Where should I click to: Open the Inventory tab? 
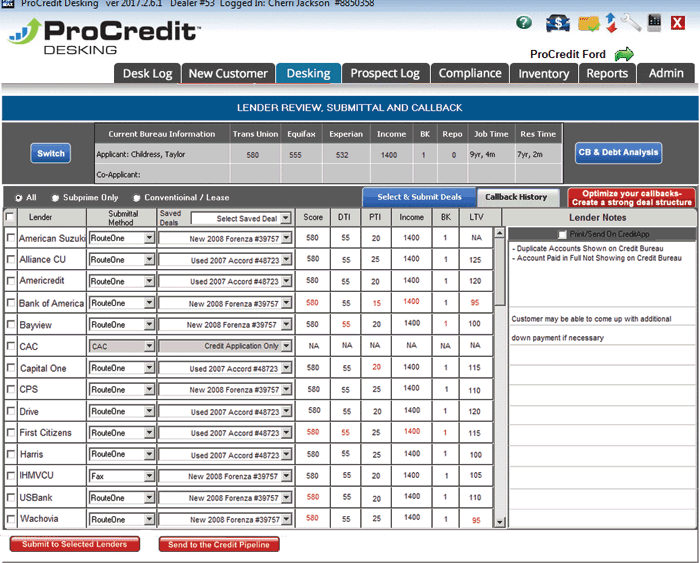[x=544, y=73]
